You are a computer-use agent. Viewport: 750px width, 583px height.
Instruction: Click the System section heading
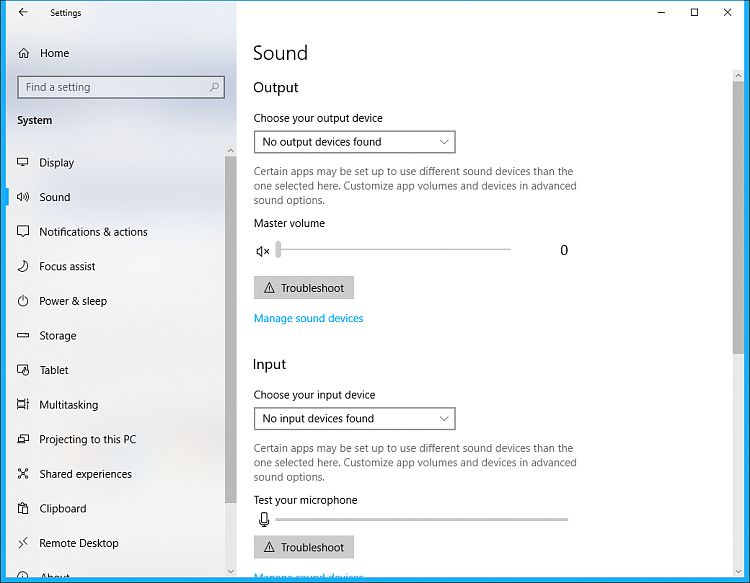tap(34, 121)
